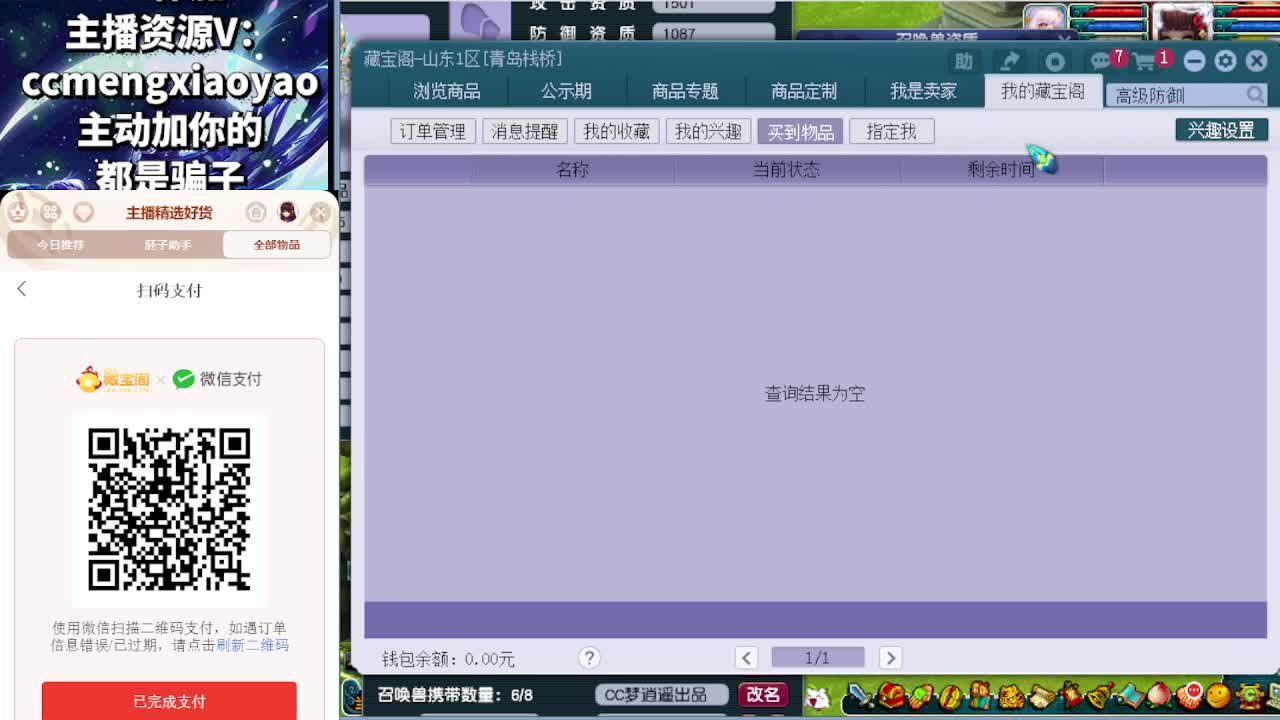
Task: Open the 我的收藏 sub-tab
Action: pyautogui.click(x=616, y=131)
